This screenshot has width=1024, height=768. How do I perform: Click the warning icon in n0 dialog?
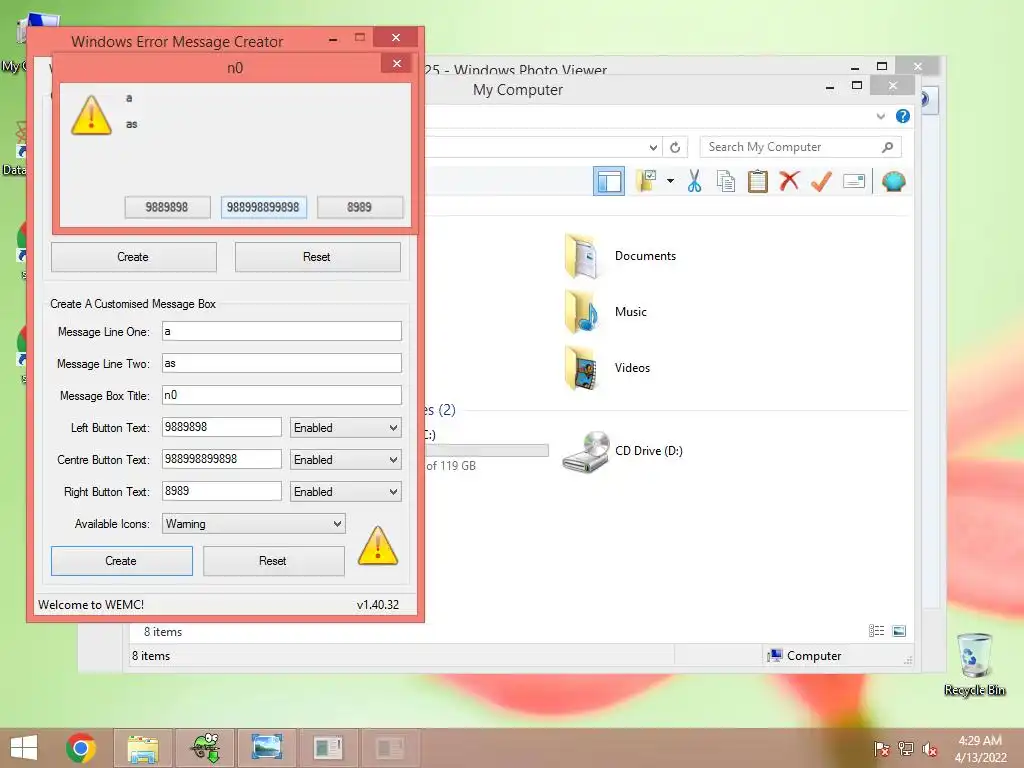point(91,116)
